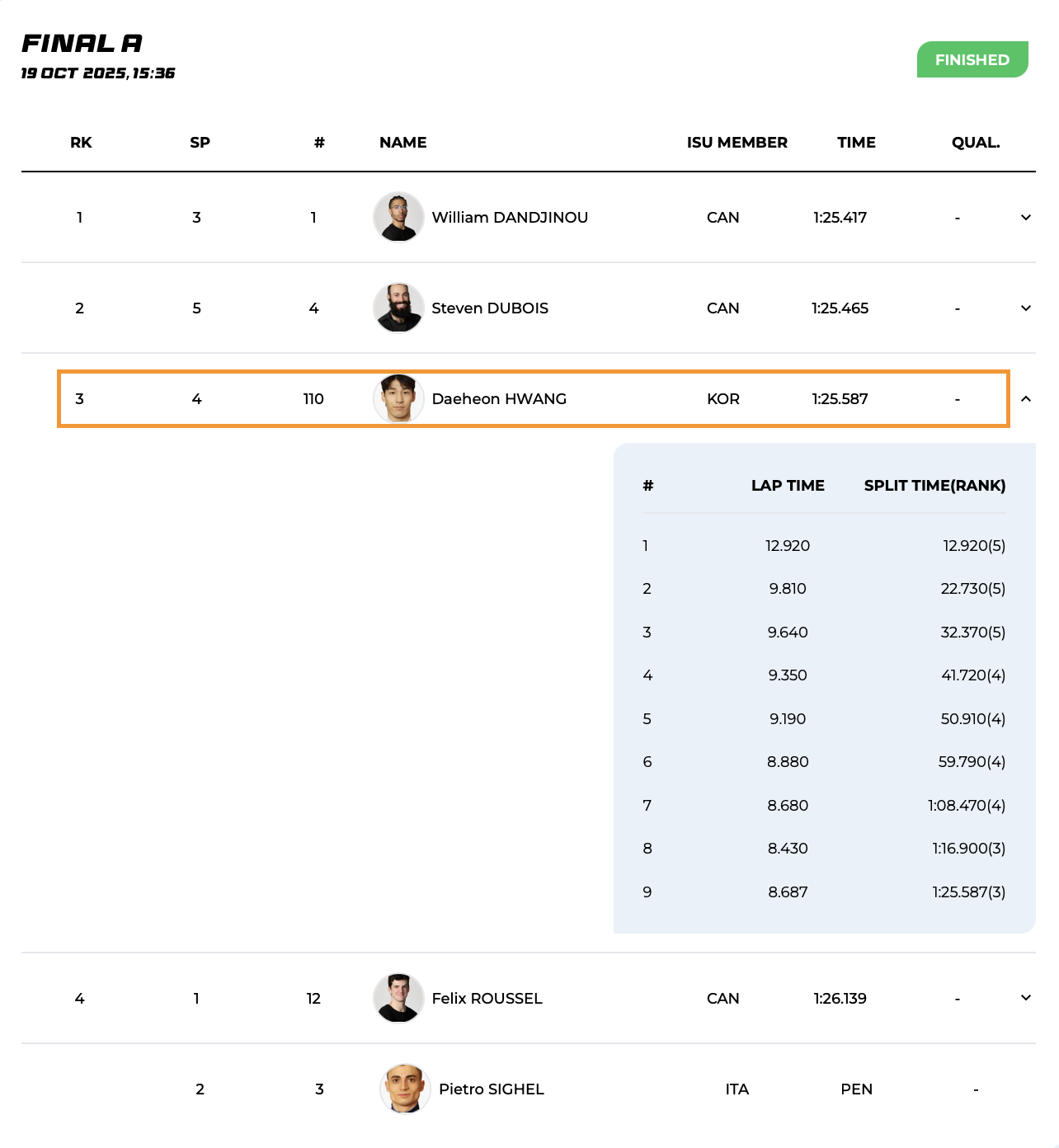Click the ISU MEMBER column header
The image size is (1059, 1148).
737,143
